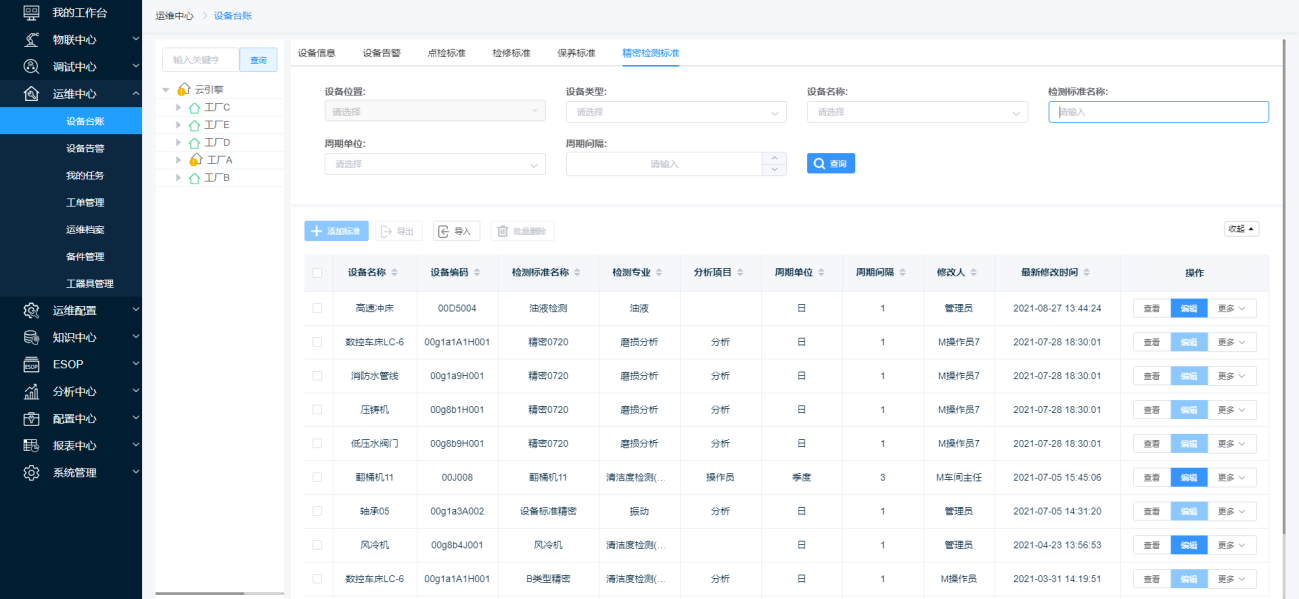Click the 系统管理 gear icon
The width and height of the screenshot is (1299, 599).
click(31, 473)
